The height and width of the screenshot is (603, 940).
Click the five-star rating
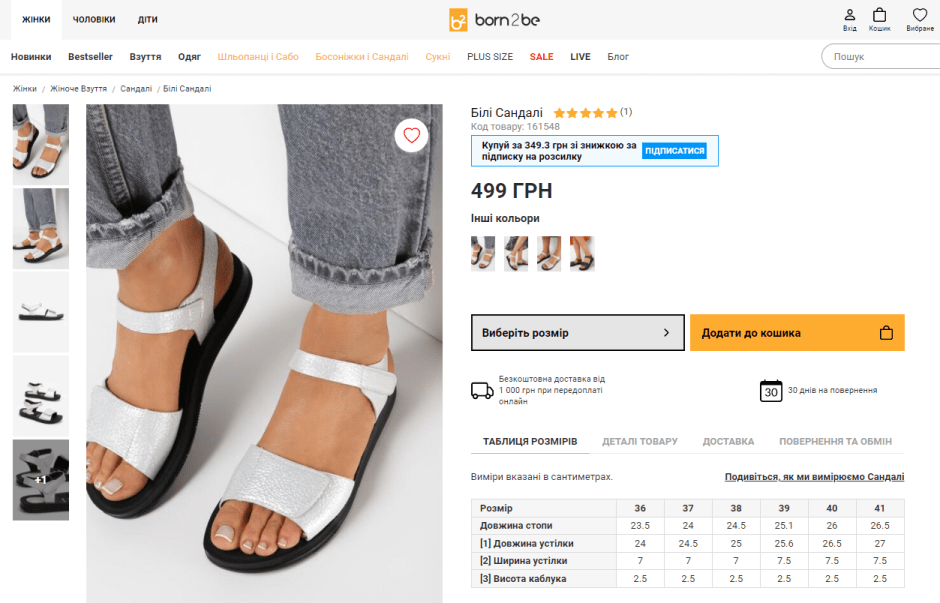585,113
